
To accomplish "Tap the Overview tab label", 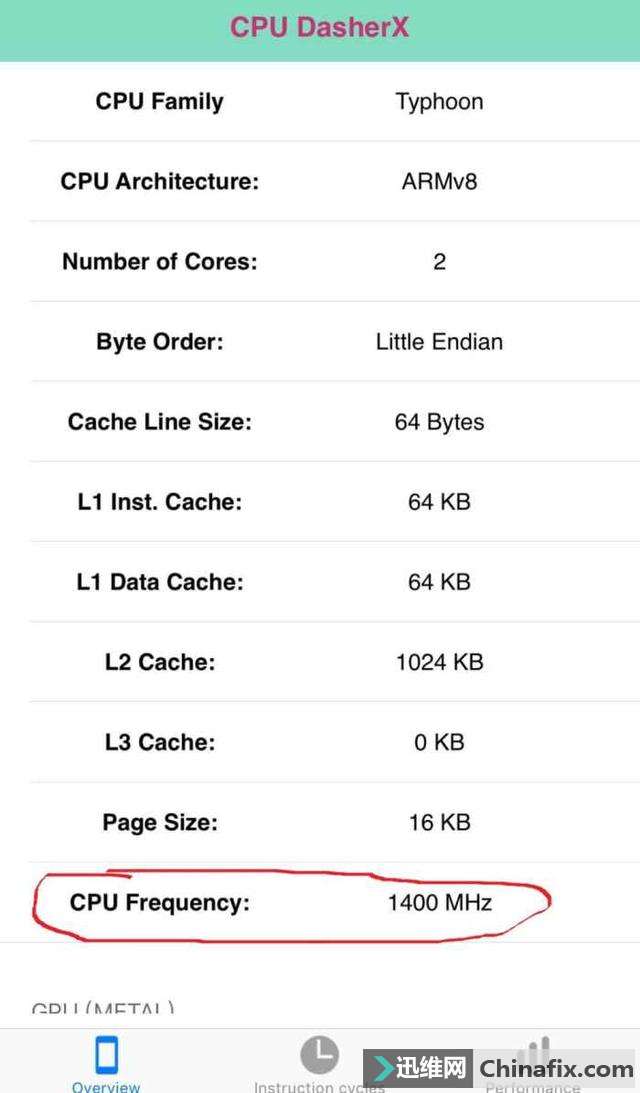I will click(106, 1086).
